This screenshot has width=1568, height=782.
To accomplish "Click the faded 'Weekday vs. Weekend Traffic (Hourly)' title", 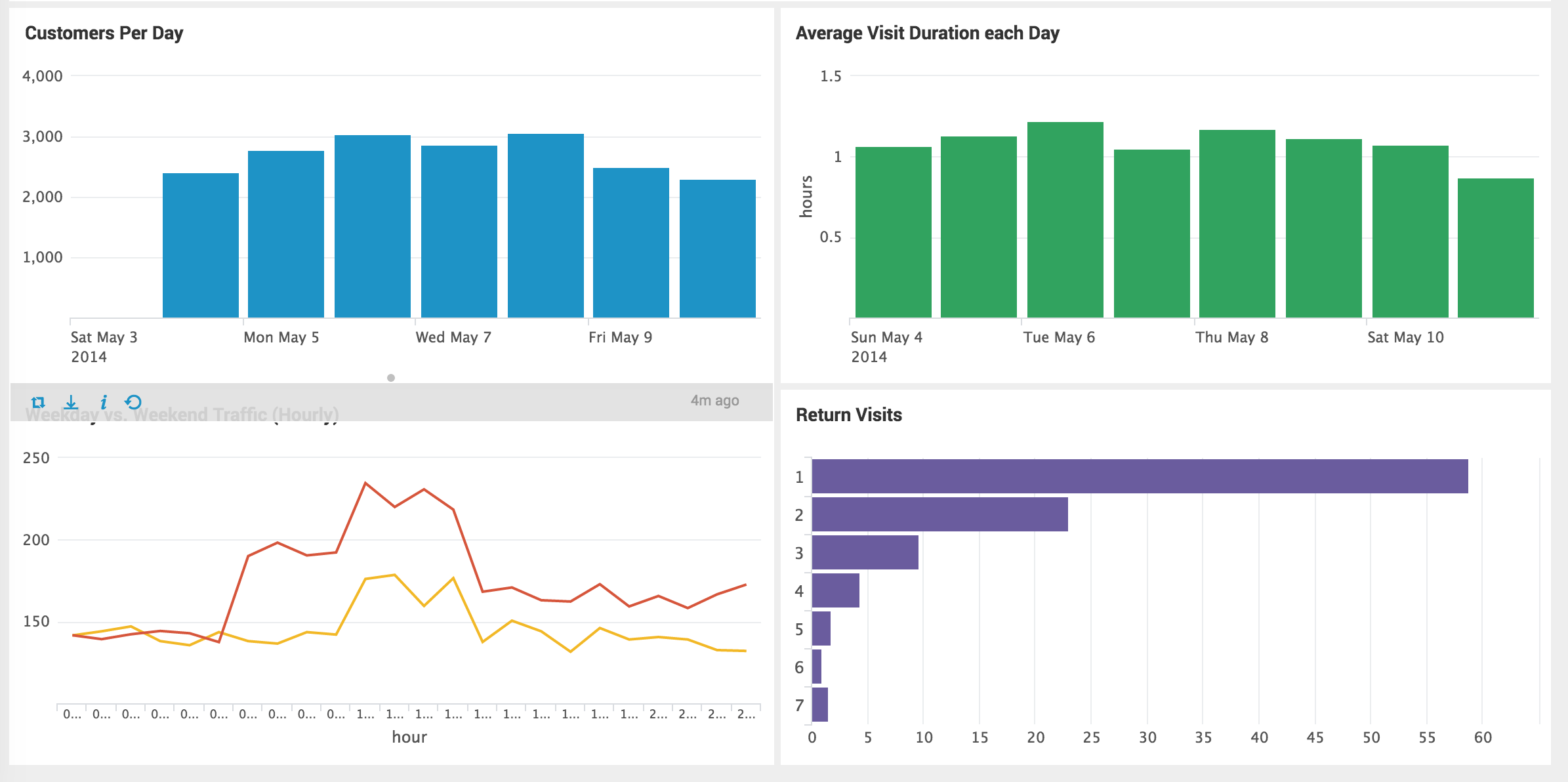I will (182, 415).
